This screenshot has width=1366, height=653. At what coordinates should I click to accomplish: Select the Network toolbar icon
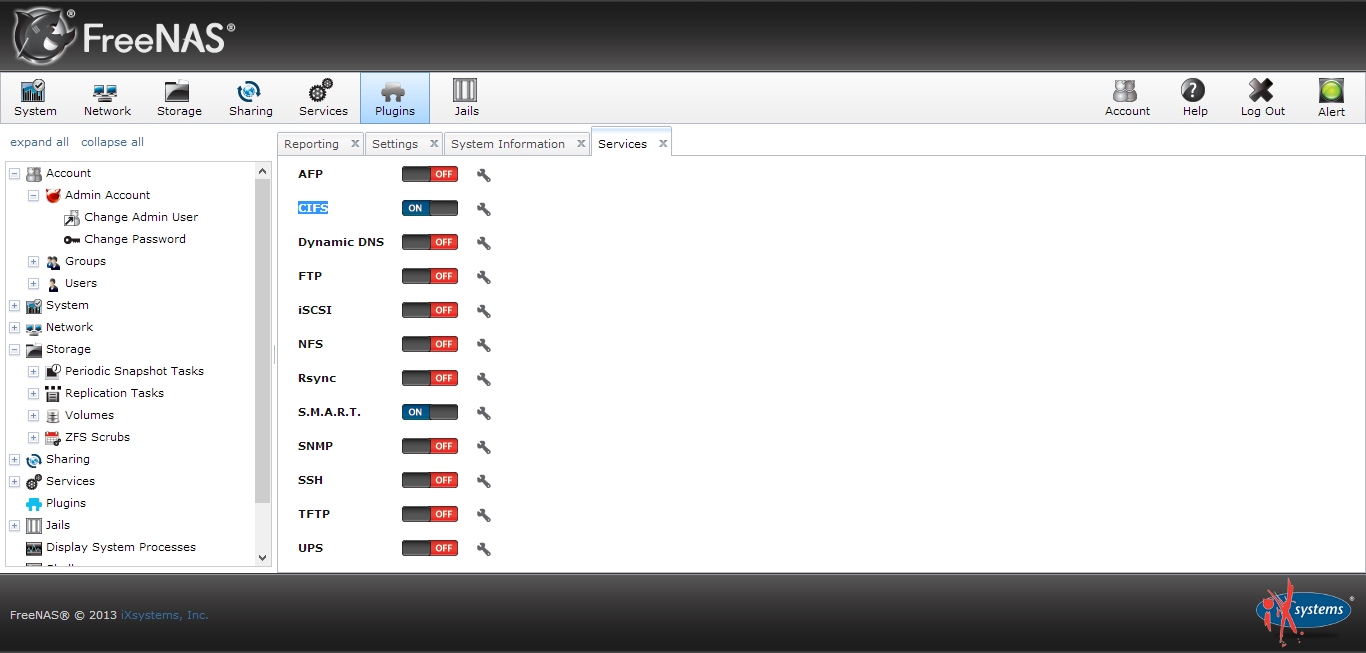coord(107,97)
